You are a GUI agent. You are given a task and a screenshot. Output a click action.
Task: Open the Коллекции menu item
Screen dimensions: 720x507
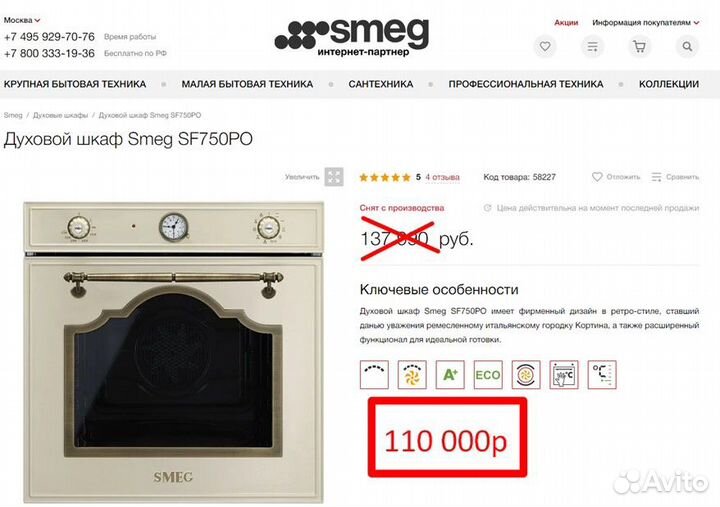669,84
